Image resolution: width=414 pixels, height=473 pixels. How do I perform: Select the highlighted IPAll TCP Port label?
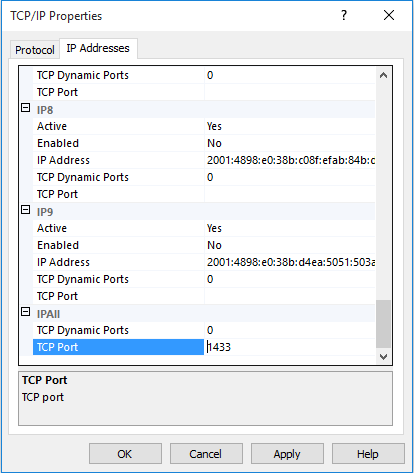click(118, 347)
